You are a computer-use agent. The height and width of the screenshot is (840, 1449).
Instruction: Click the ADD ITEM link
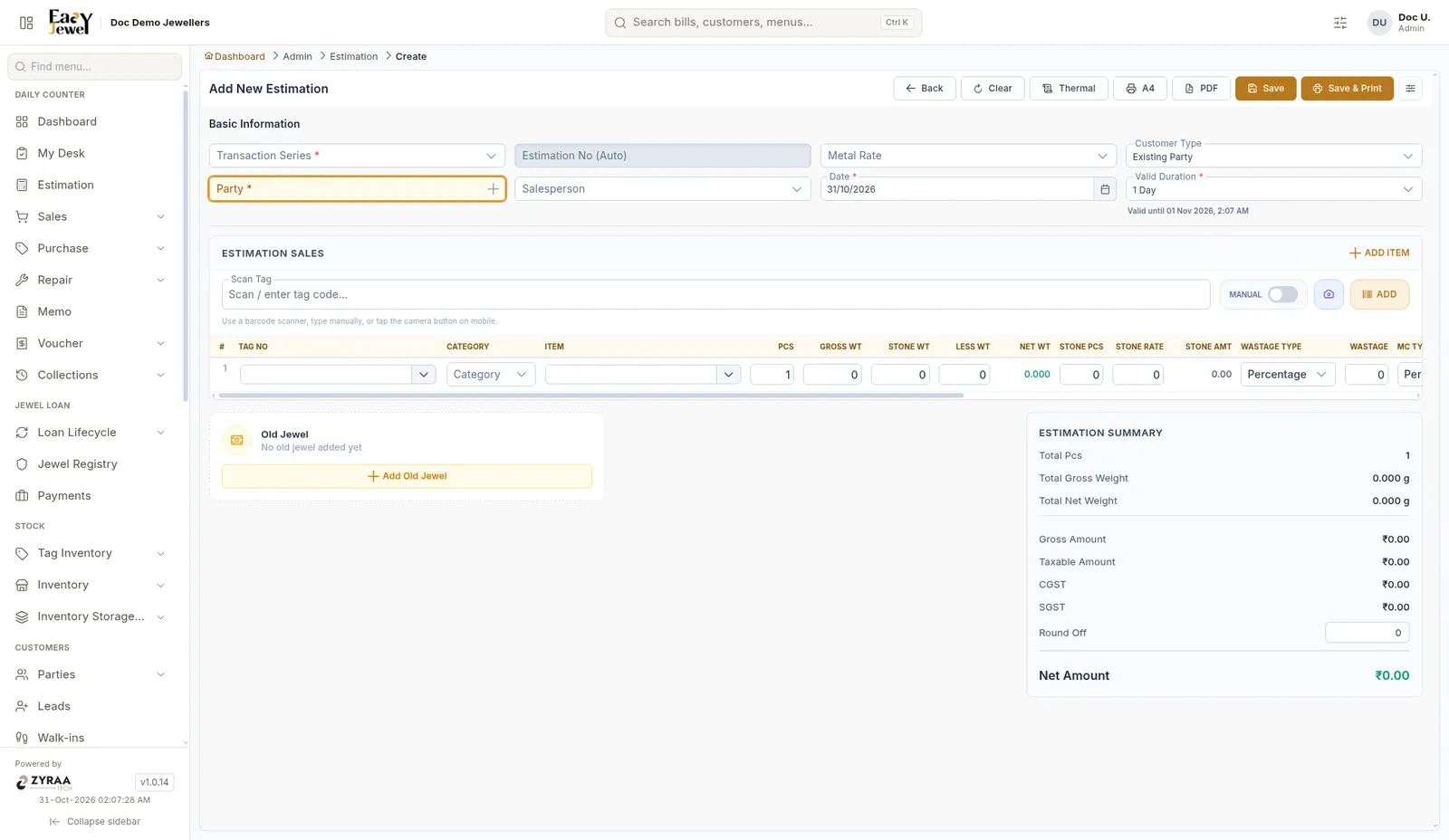[x=1379, y=253]
